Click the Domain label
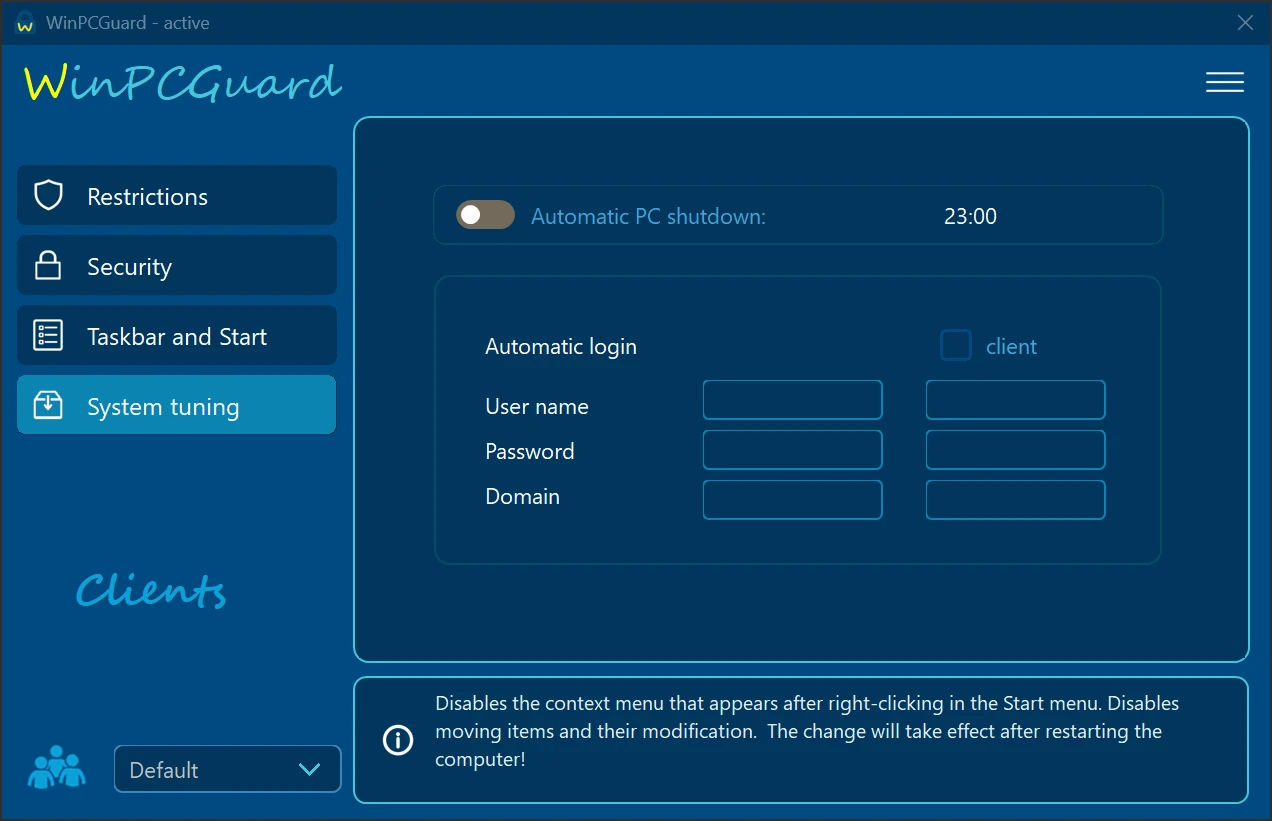The image size is (1272, 821). tap(522, 496)
